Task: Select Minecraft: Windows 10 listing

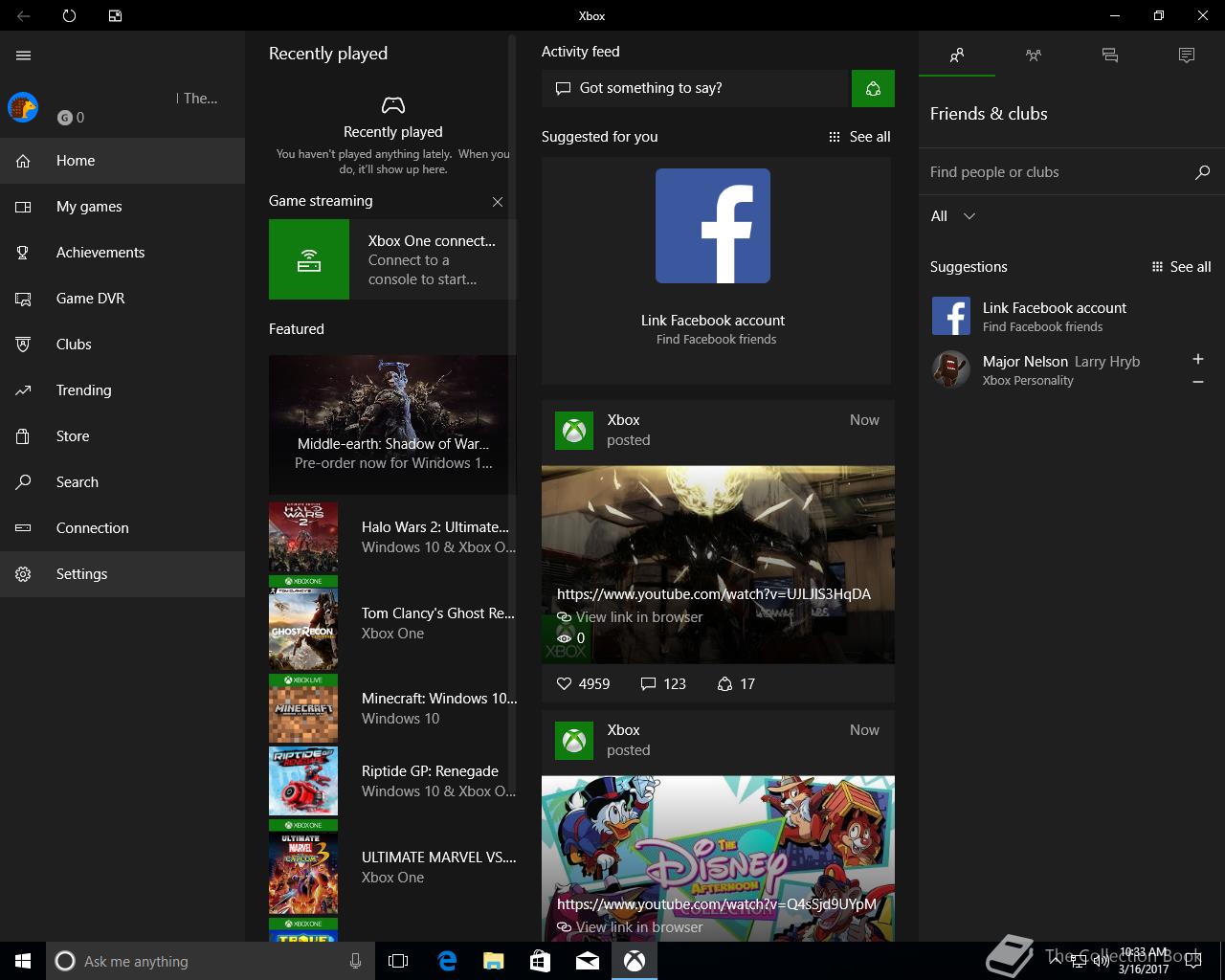Action: 392,708
